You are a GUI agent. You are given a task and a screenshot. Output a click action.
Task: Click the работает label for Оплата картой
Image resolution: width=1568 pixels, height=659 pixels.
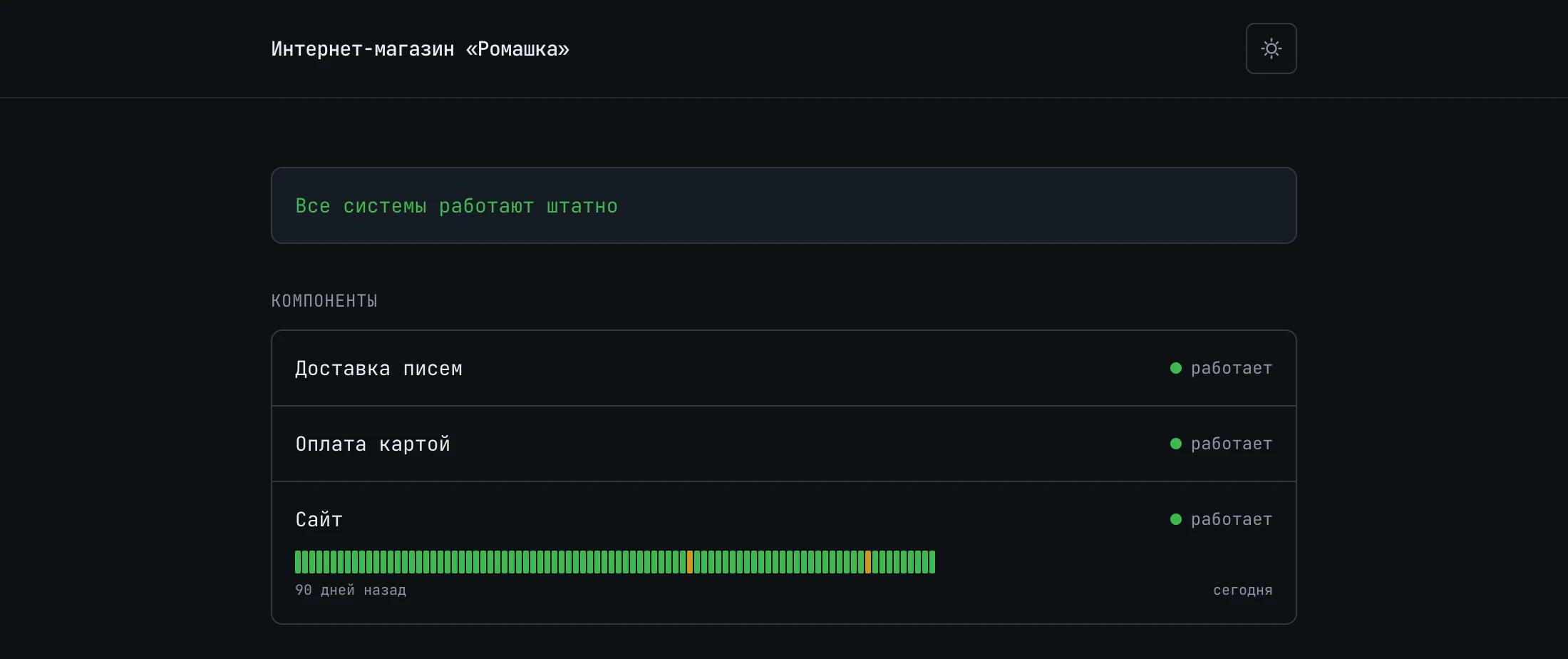(x=1232, y=444)
